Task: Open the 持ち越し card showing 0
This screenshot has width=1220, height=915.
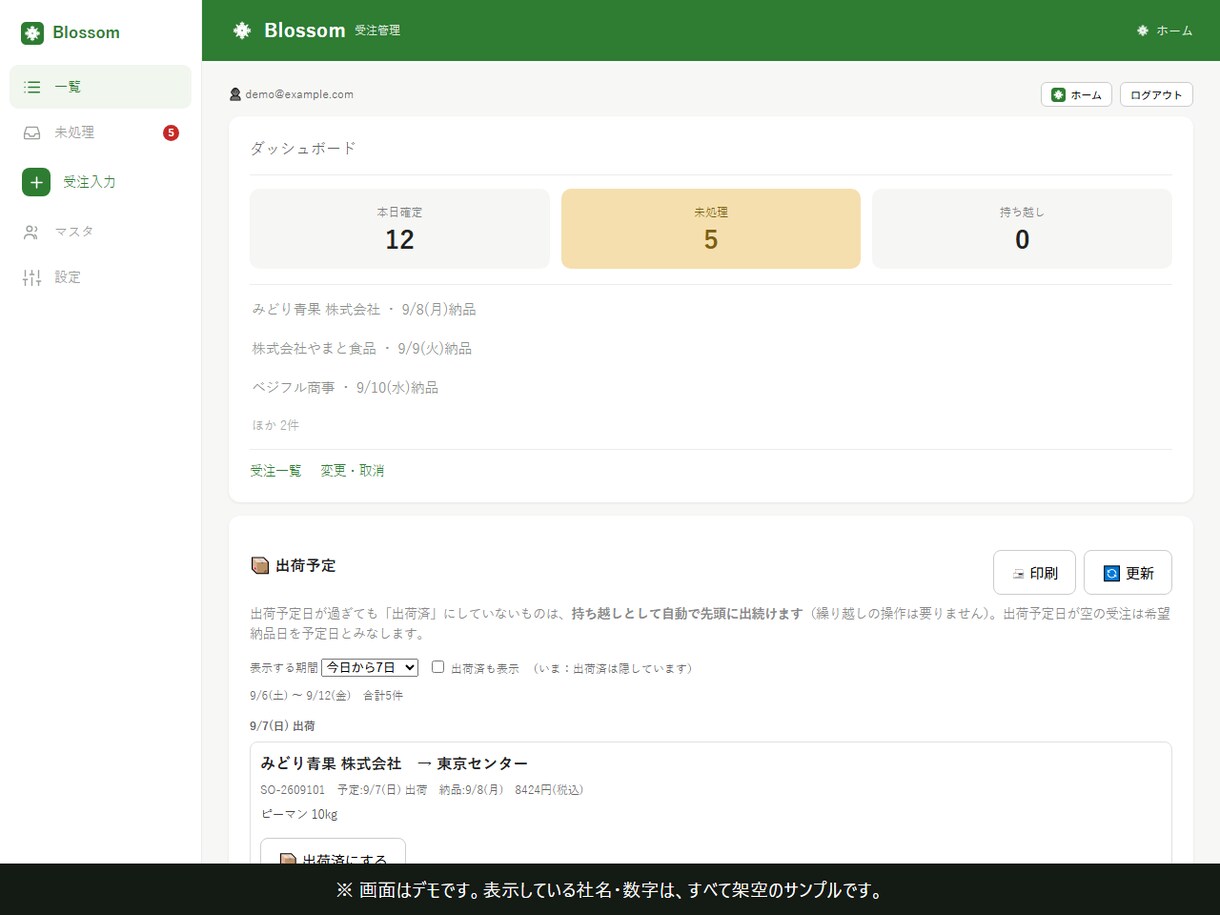Action: 1022,229
